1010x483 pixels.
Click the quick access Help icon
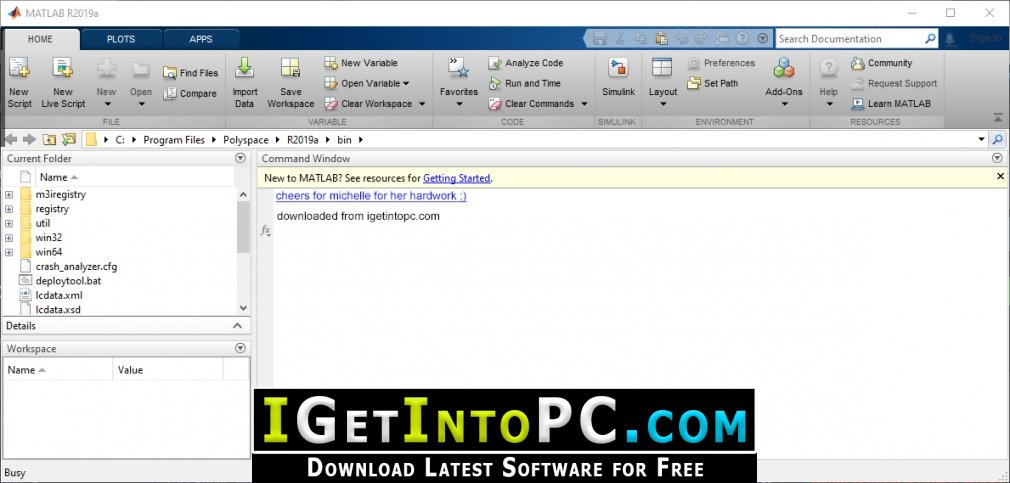point(742,39)
